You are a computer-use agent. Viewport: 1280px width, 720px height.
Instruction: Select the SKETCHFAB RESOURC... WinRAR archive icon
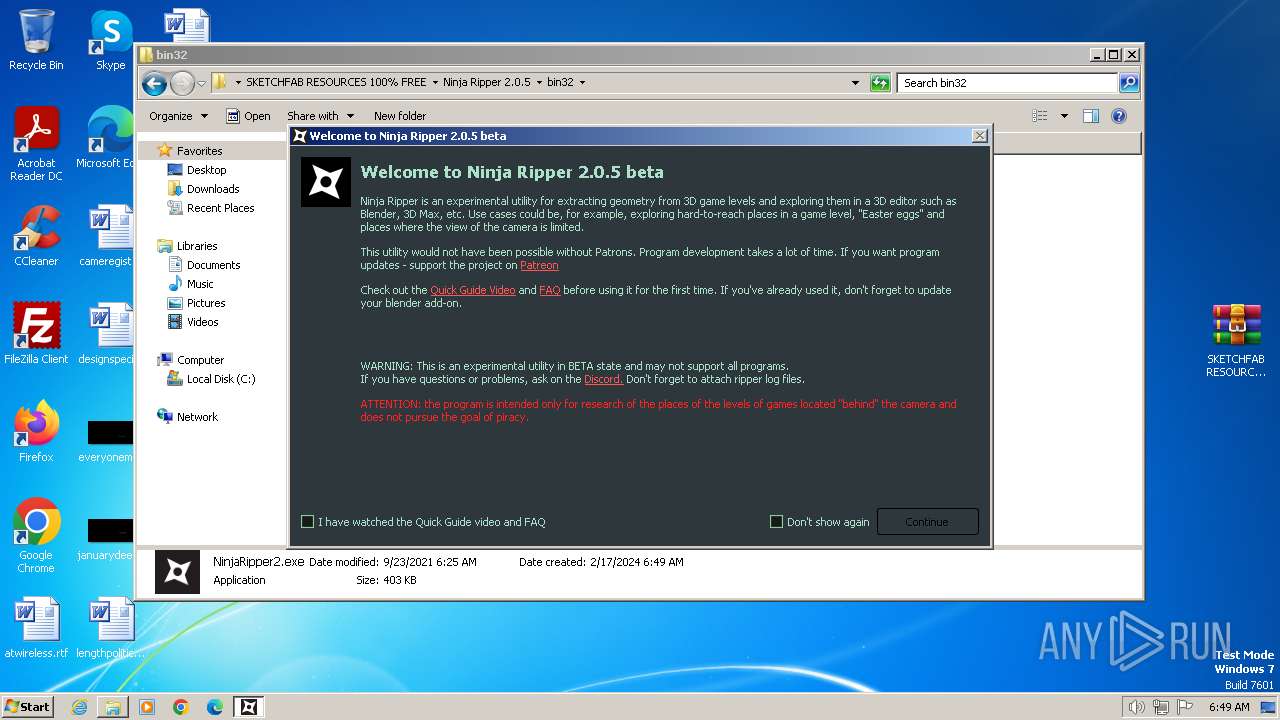pyautogui.click(x=1236, y=340)
